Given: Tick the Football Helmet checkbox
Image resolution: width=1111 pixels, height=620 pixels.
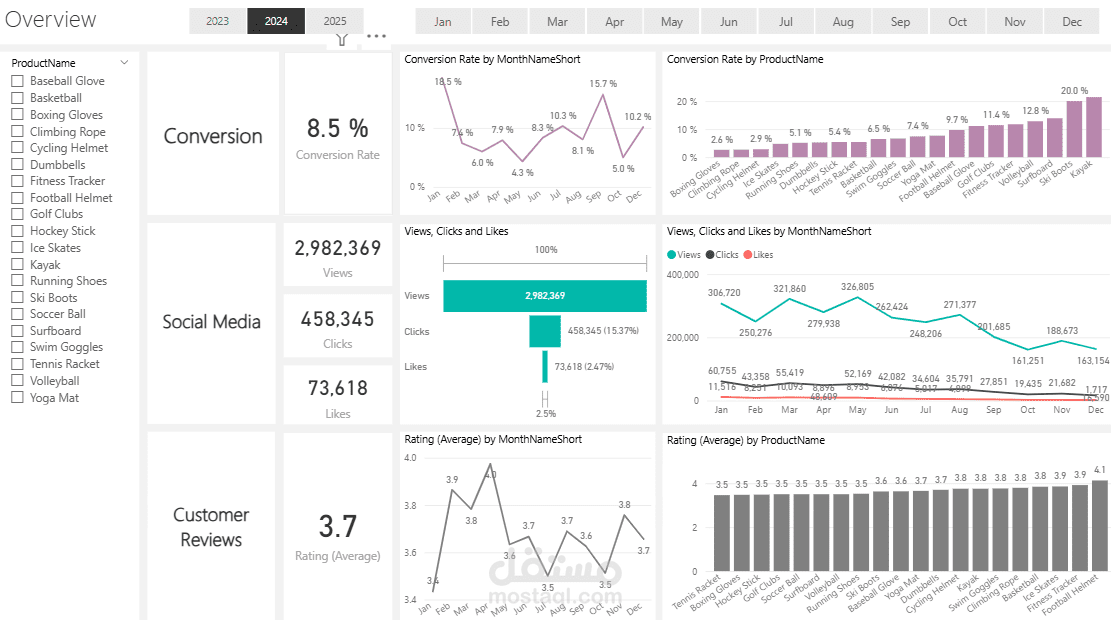Looking at the screenshot, I should tap(18, 198).
